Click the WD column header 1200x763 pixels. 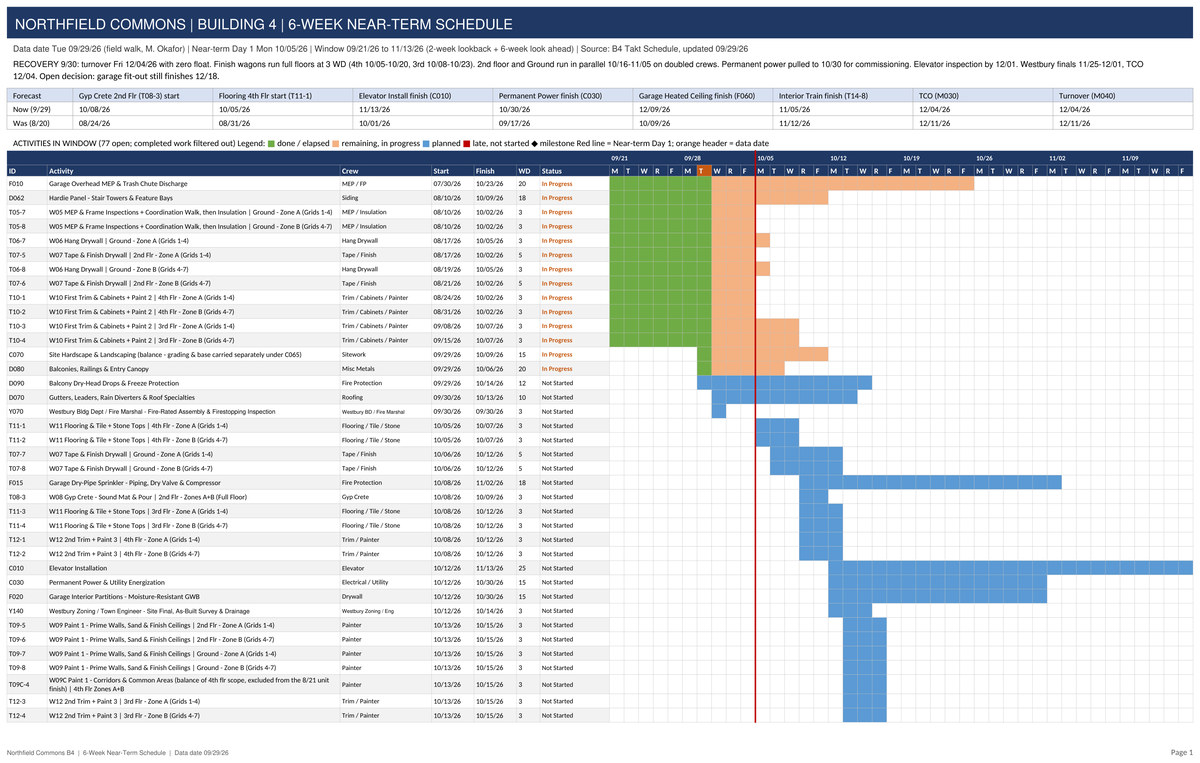527,170
